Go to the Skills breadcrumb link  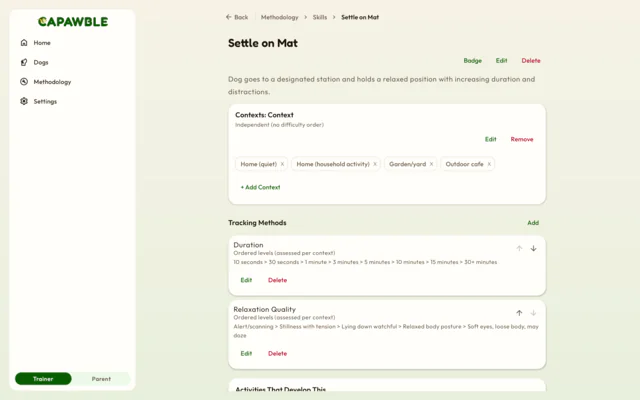[x=320, y=17]
